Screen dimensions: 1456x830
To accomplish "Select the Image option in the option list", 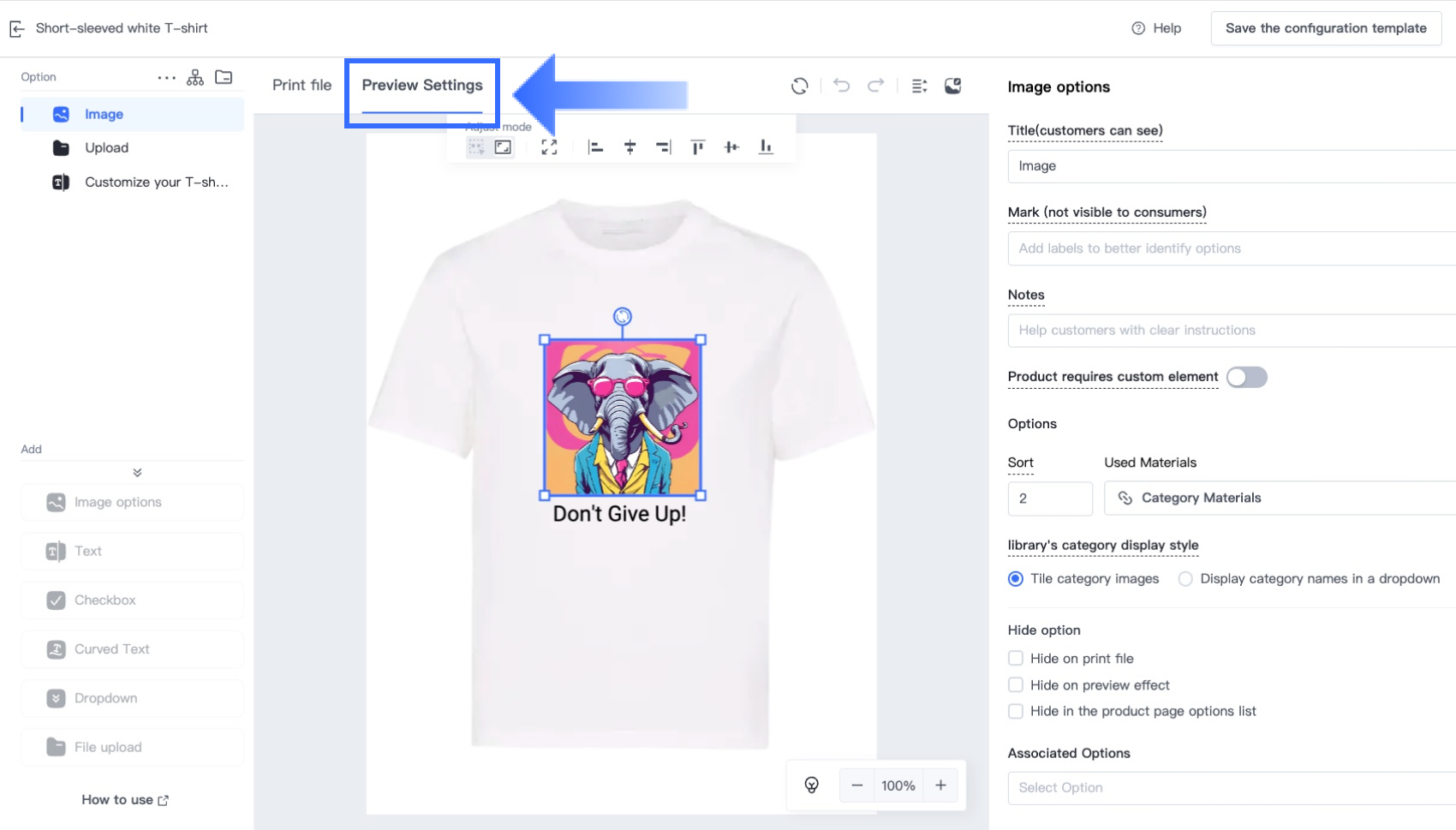I will pos(133,115).
